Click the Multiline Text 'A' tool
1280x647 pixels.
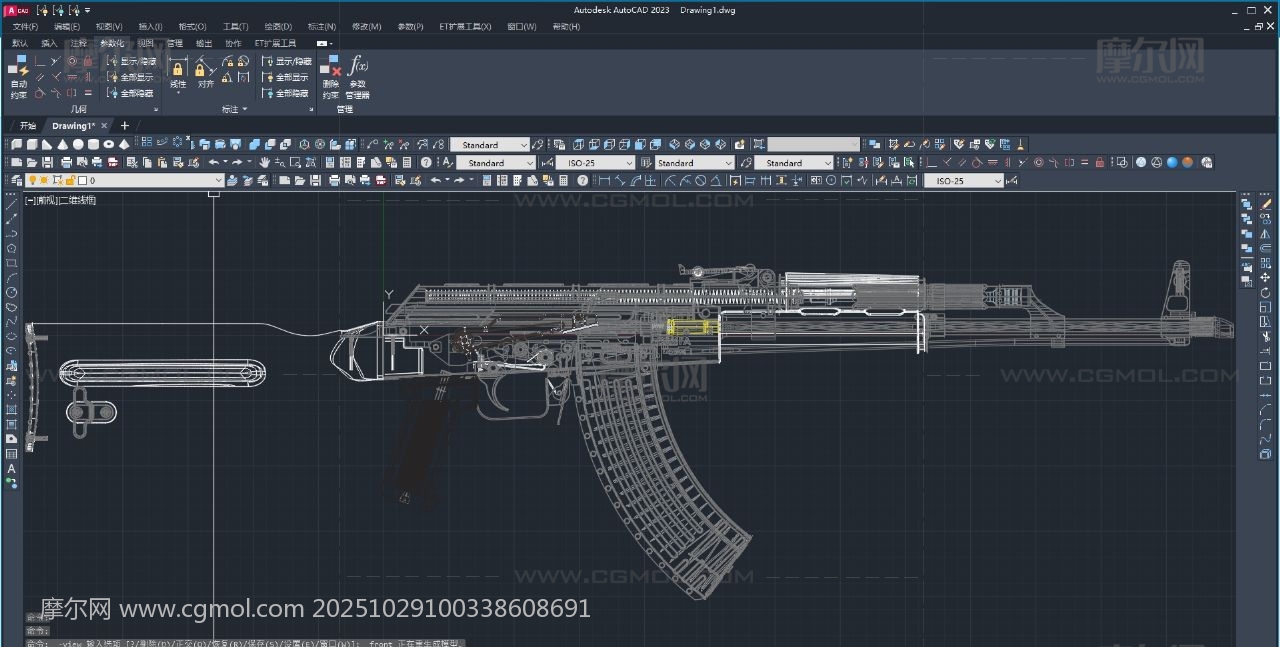[12, 468]
